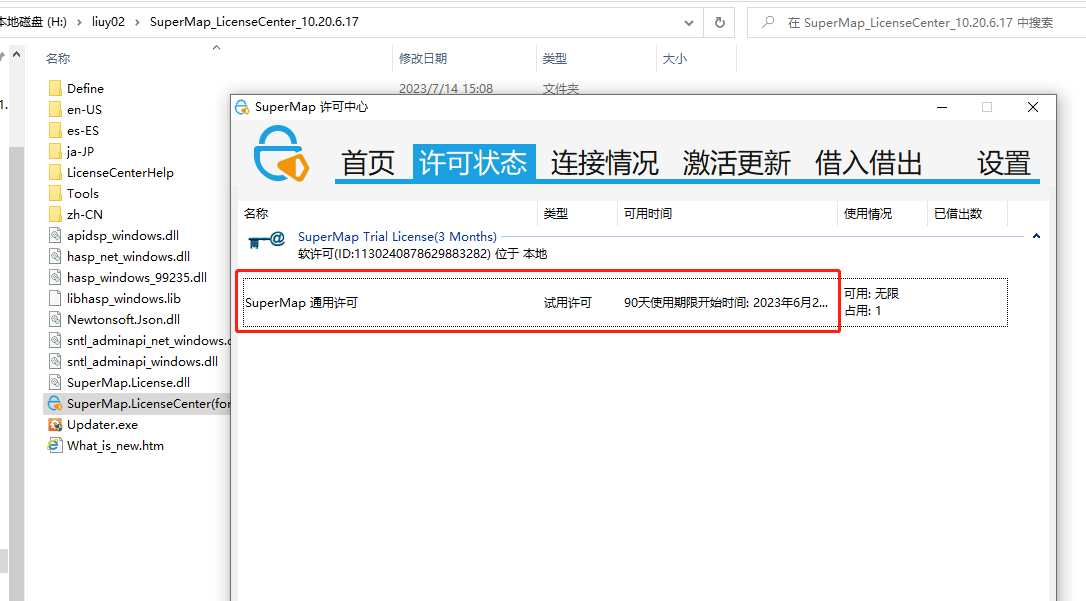The image size is (1086, 601).
Task: Click the liuy02 breadcrumb in address bar
Action: tap(109, 21)
